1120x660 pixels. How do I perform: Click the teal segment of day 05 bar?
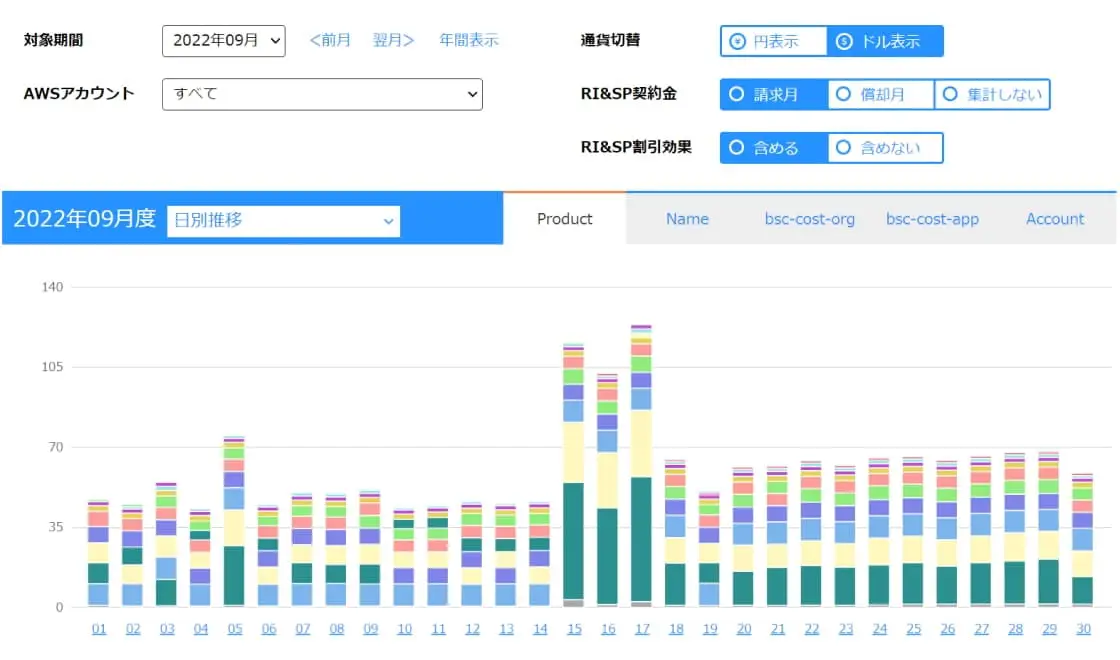(x=234, y=576)
